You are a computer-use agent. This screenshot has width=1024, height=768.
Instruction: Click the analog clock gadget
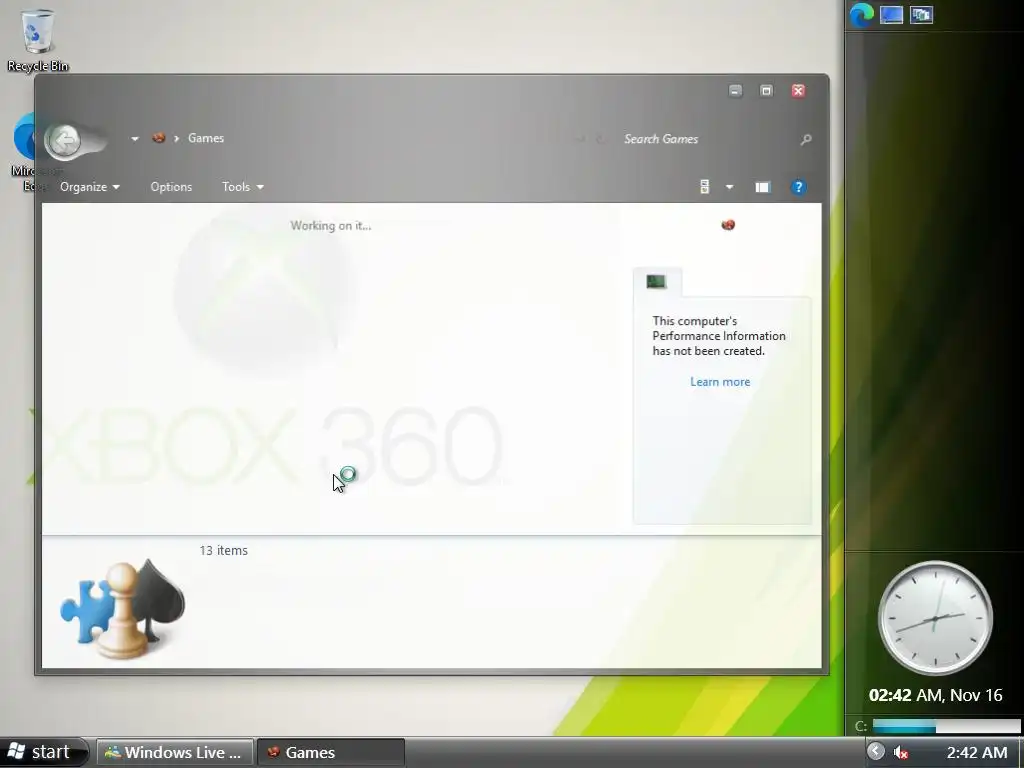pyautogui.click(x=935, y=618)
